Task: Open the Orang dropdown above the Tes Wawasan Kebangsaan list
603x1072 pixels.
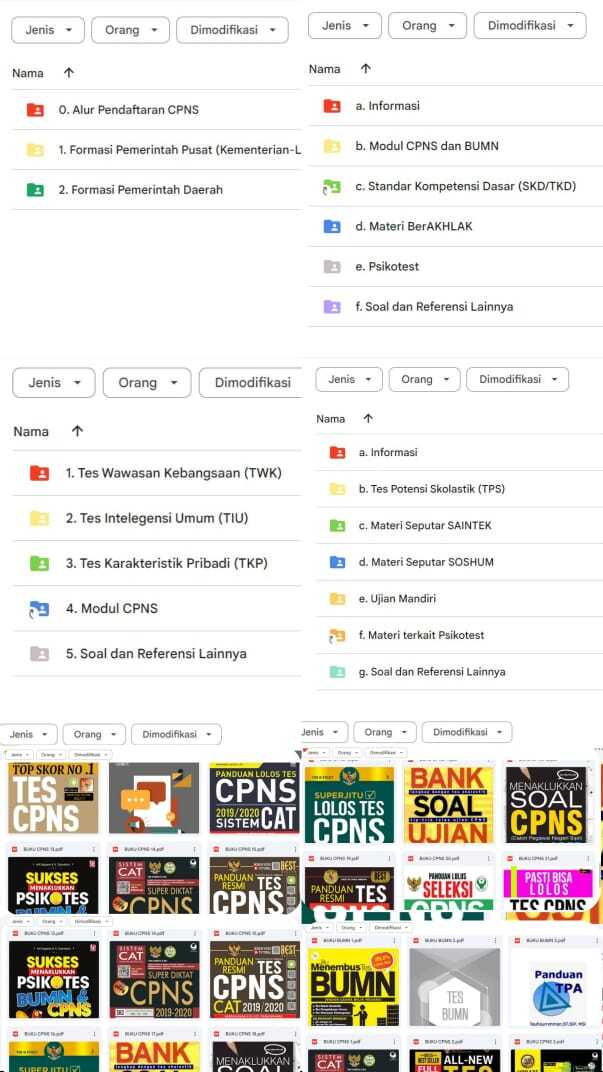Action: pyautogui.click(x=147, y=383)
